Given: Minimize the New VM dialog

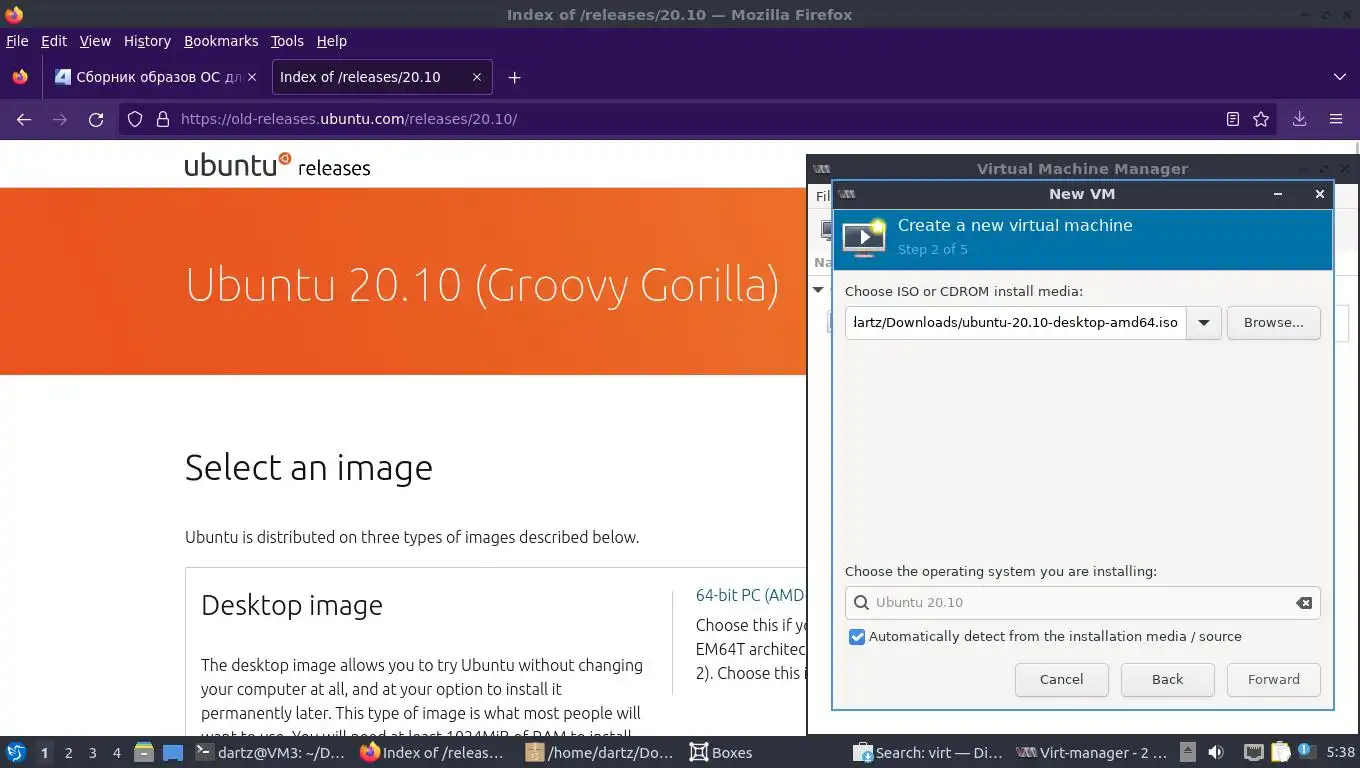Looking at the screenshot, I should coord(1278,194).
